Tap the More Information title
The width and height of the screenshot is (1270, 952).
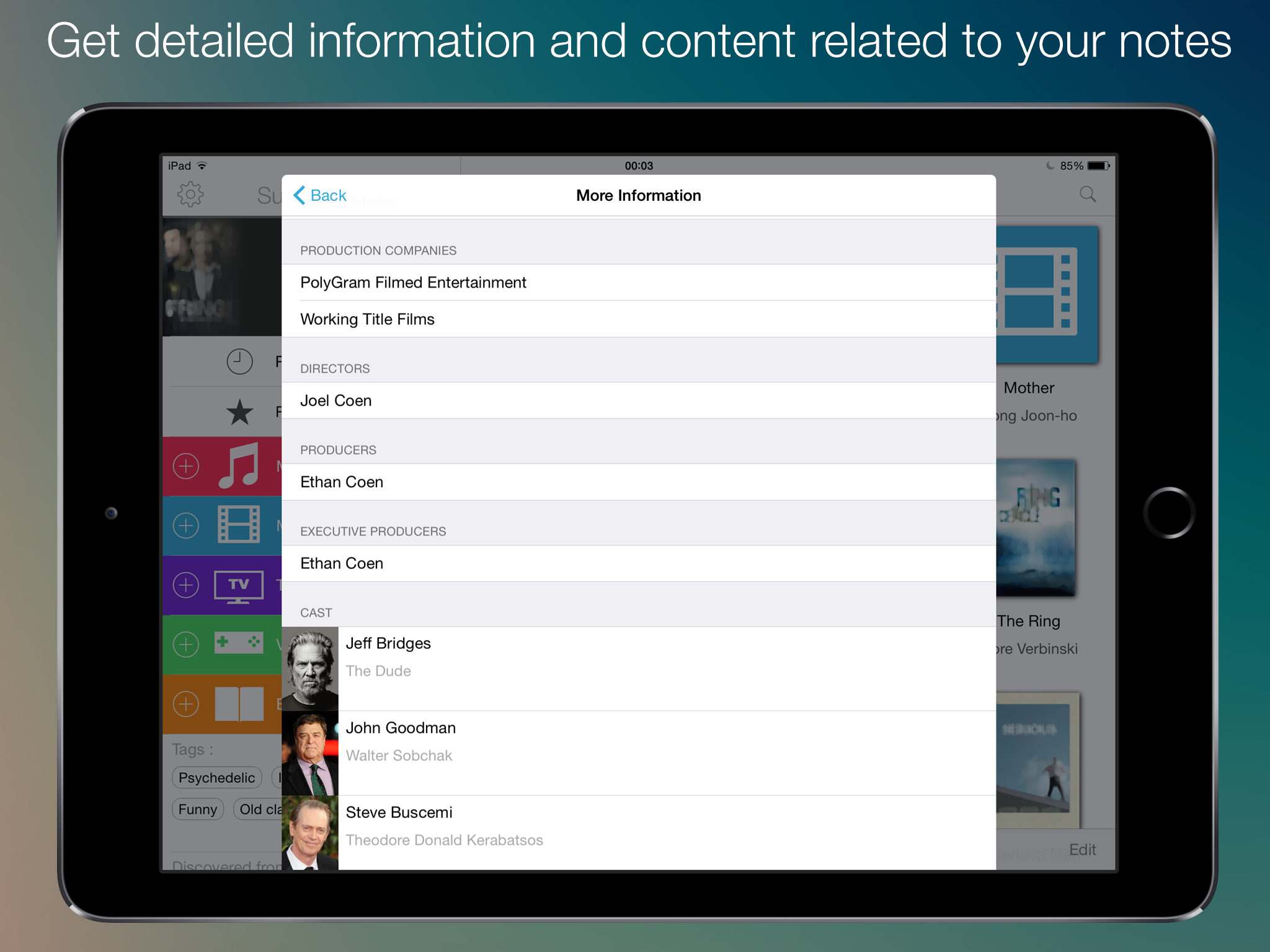click(x=639, y=195)
